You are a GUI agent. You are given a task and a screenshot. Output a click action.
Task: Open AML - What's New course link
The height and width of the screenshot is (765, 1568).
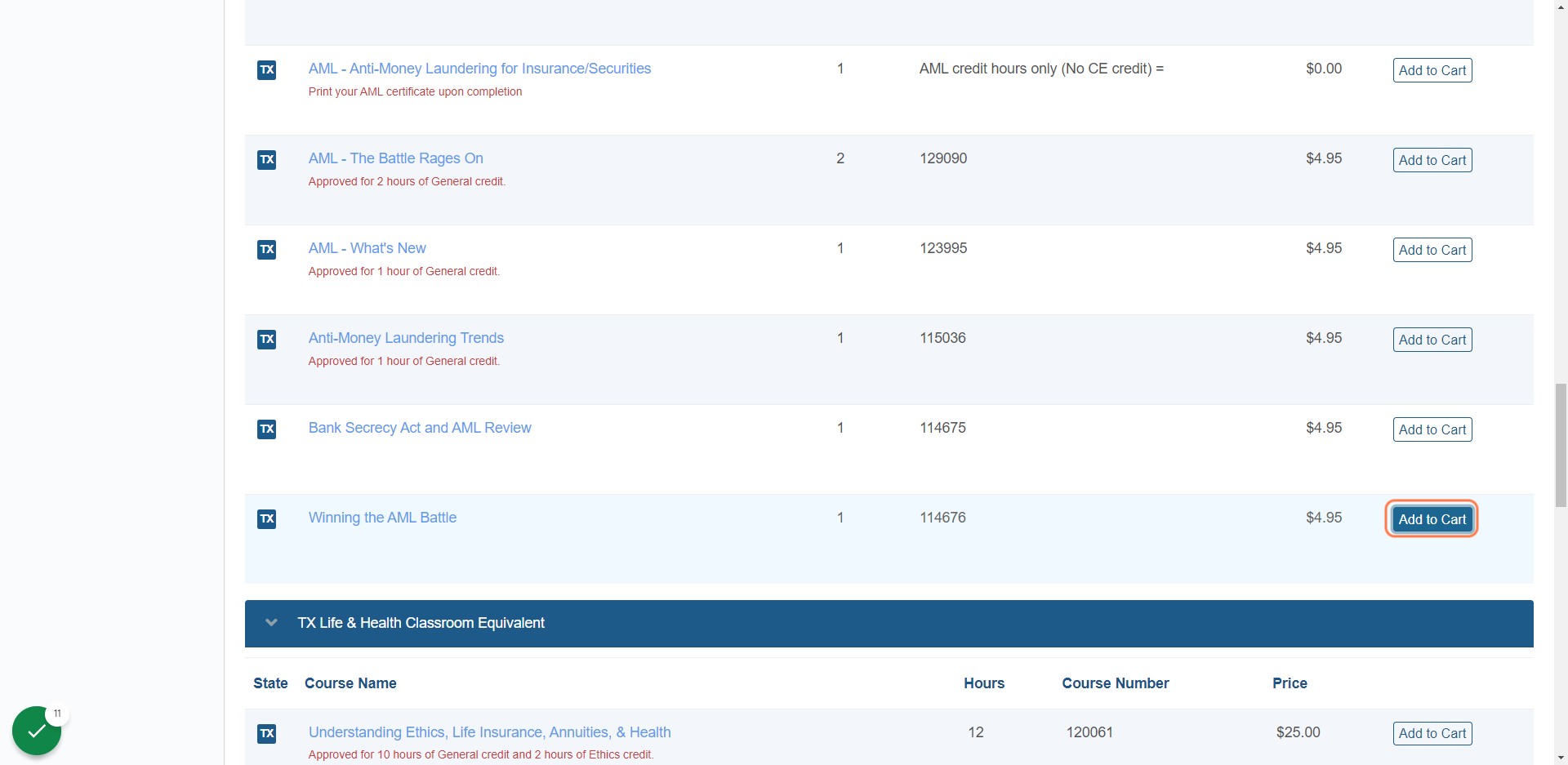coord(367,248)
